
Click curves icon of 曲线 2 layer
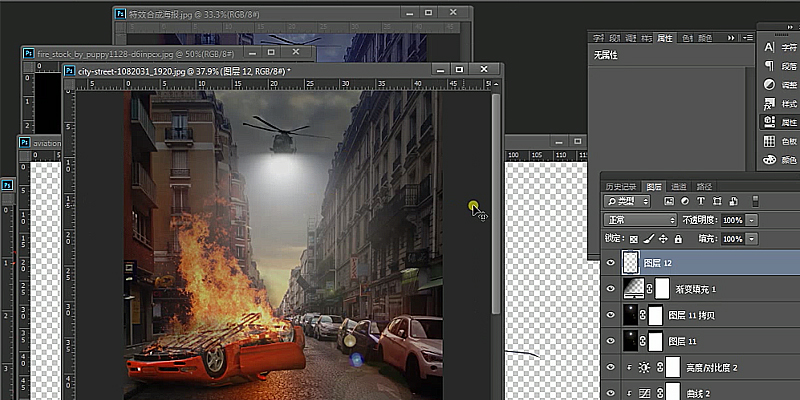644,393
